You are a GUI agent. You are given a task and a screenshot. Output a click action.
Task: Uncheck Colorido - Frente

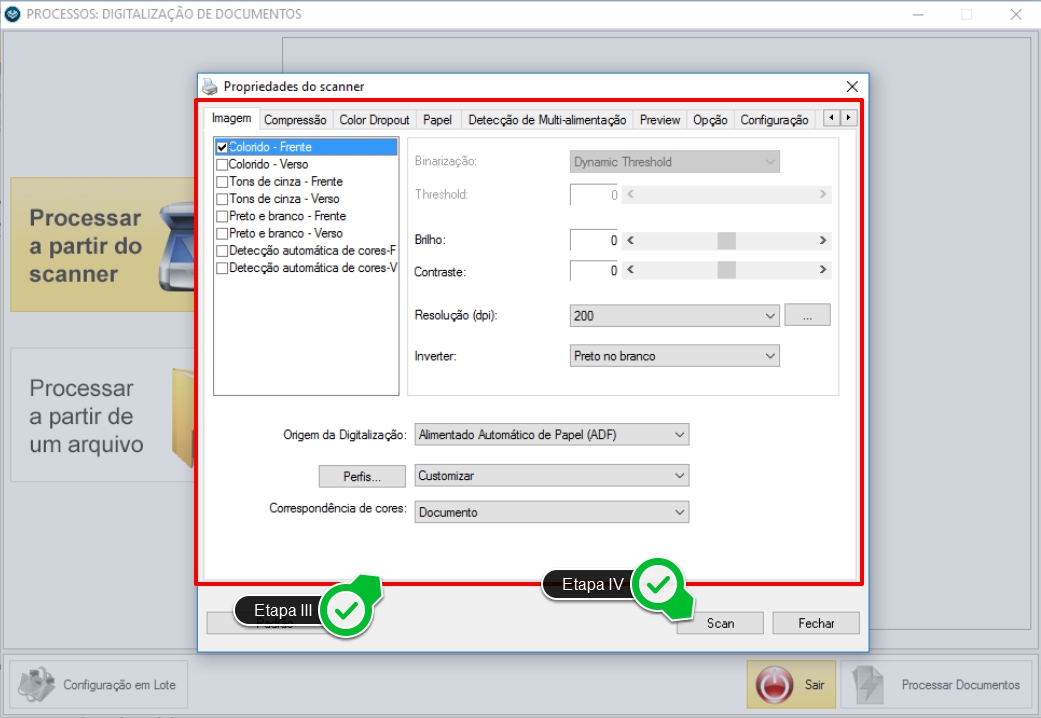(x=222, y=147)
